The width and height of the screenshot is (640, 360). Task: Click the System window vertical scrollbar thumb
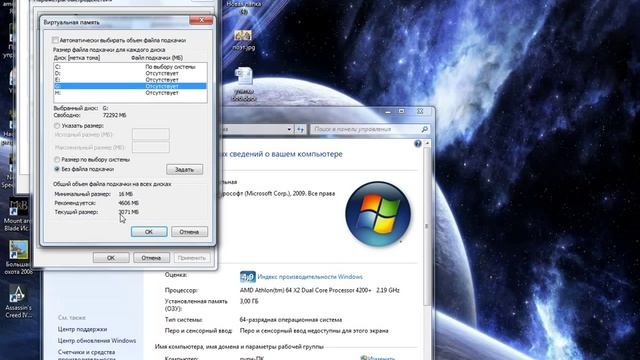(x=427, y=227)
